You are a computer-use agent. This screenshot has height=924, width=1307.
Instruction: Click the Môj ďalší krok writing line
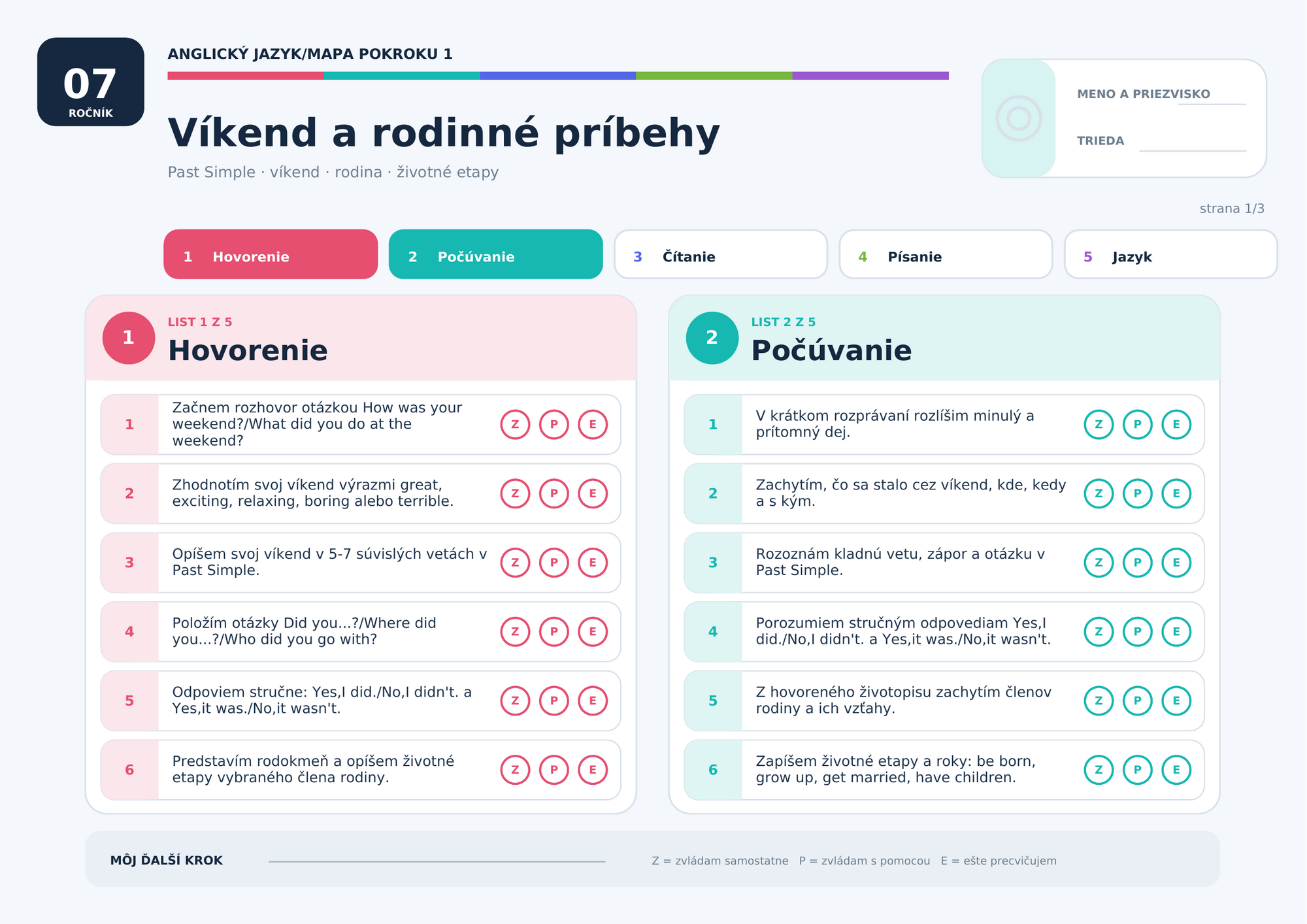pyautogui.click(x=437, y=861)
